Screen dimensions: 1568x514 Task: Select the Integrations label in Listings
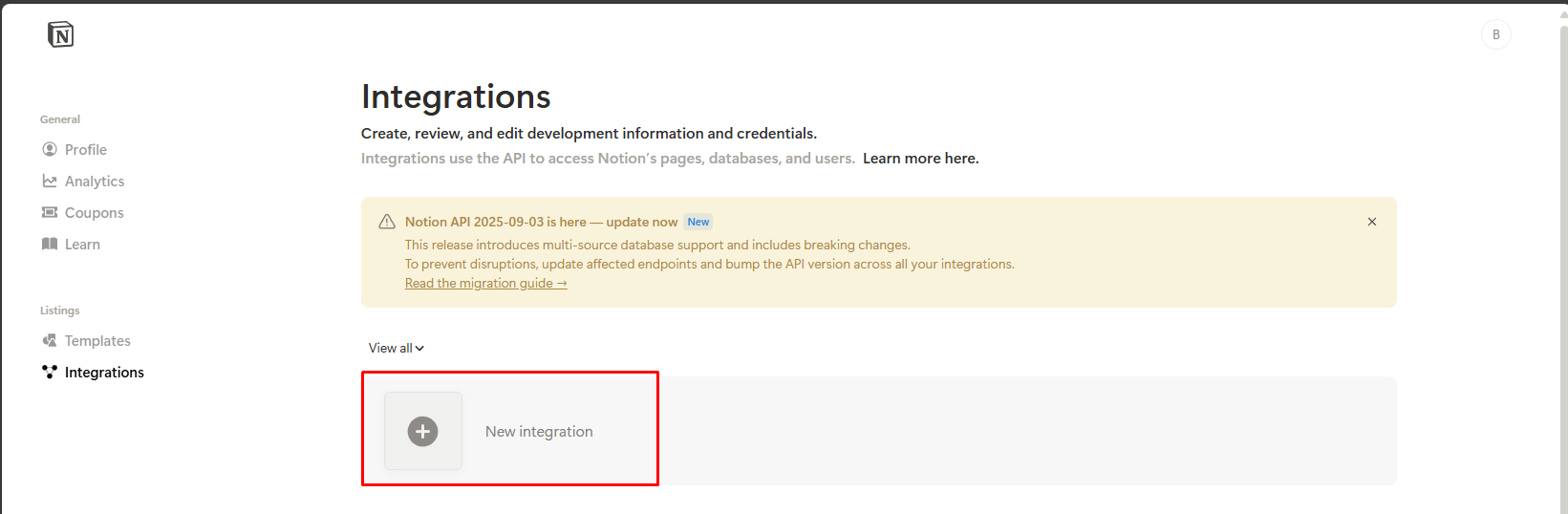104,372
